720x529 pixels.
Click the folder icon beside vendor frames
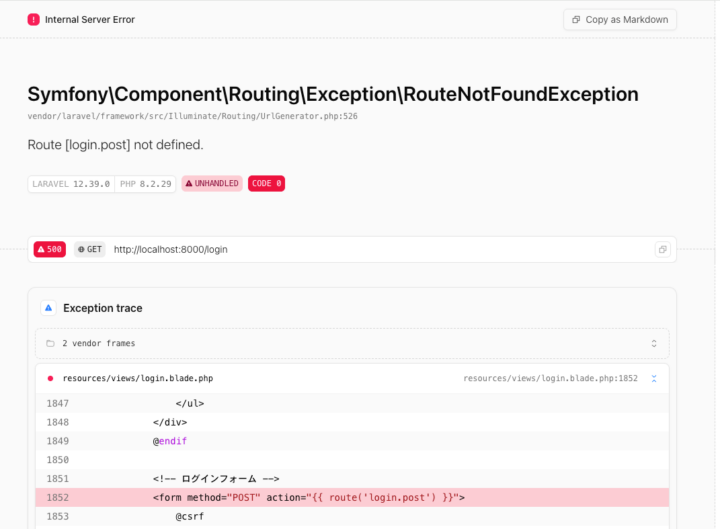[x=50, y=343]
